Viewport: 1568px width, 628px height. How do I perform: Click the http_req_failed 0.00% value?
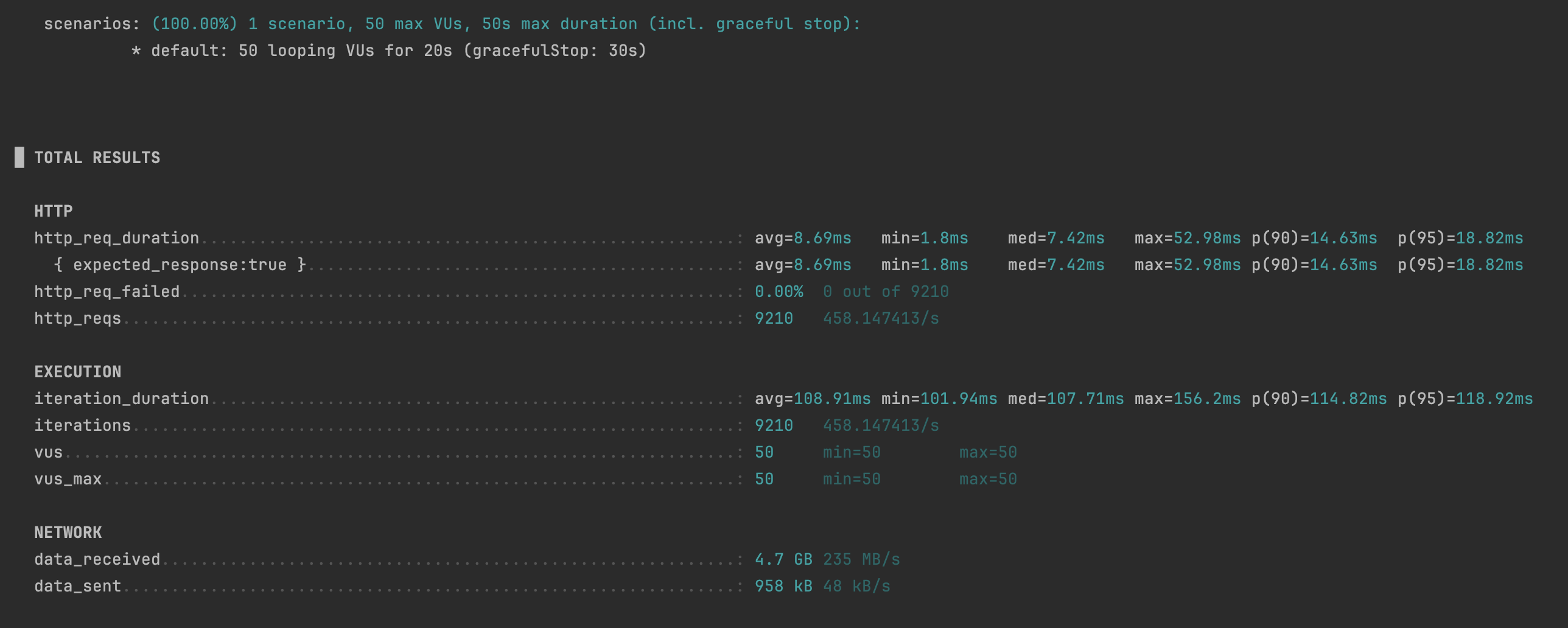[779, 291]
